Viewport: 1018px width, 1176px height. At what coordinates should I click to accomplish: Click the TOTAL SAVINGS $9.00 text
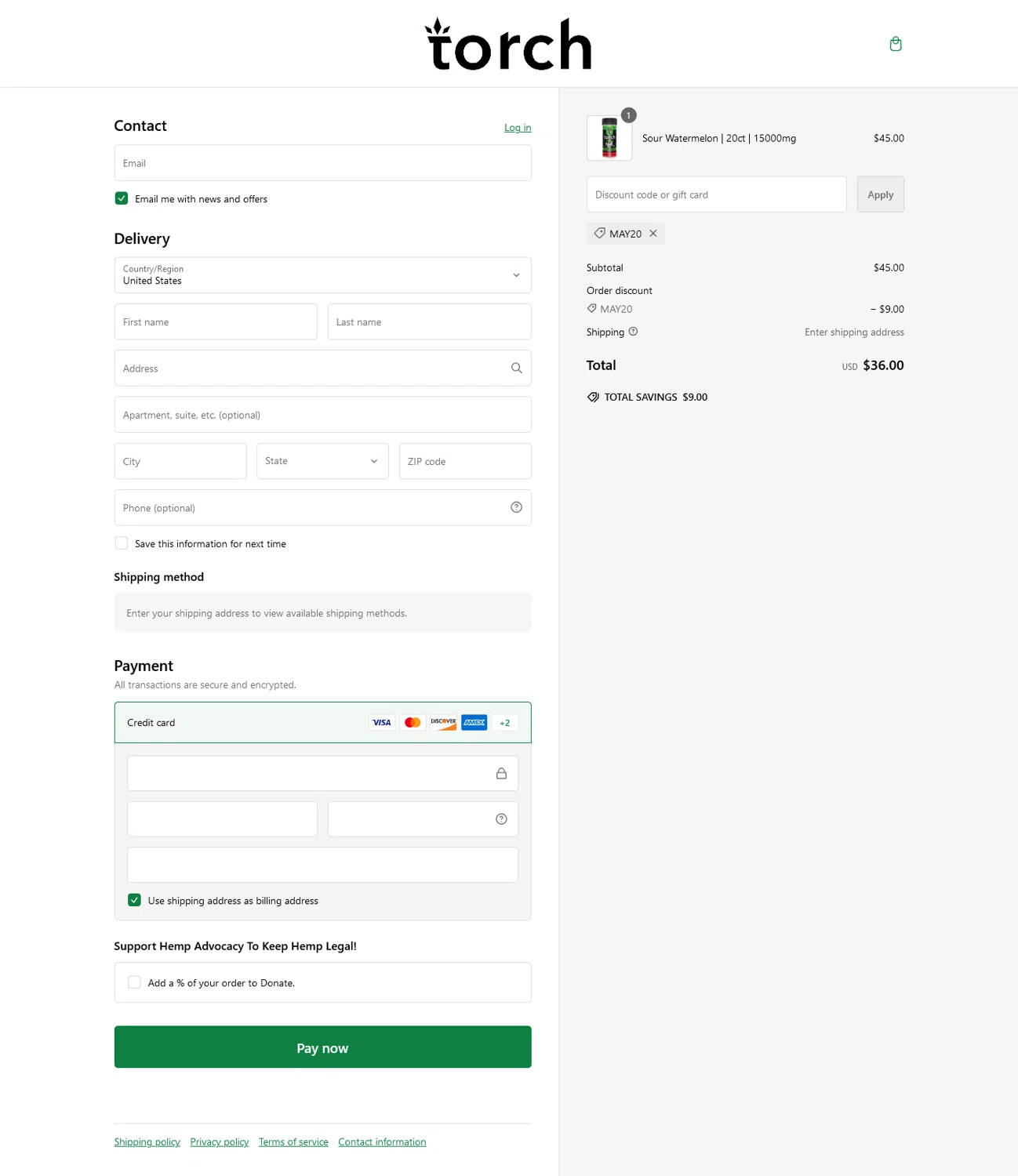pyautogui.click(x=656, y=397)
